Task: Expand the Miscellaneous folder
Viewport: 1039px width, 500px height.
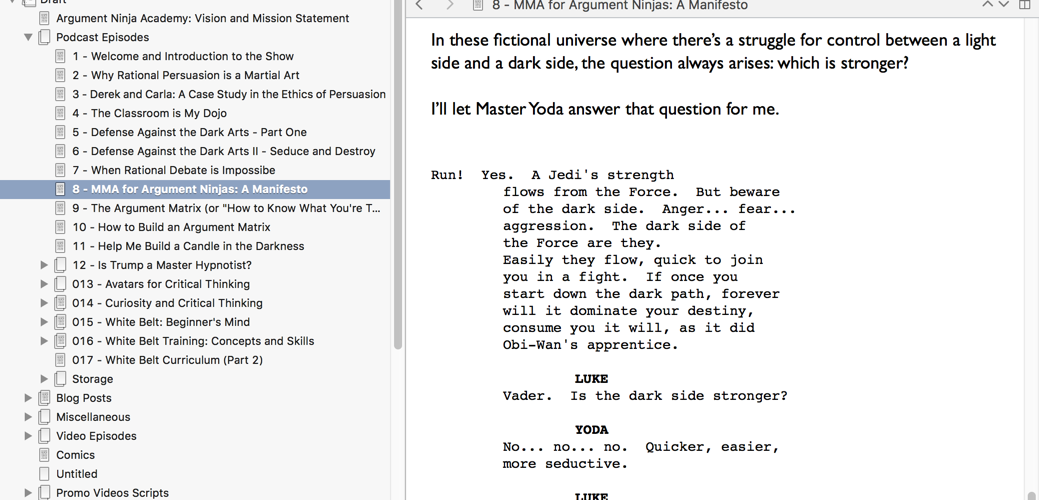Action: [x=28, y=417]
